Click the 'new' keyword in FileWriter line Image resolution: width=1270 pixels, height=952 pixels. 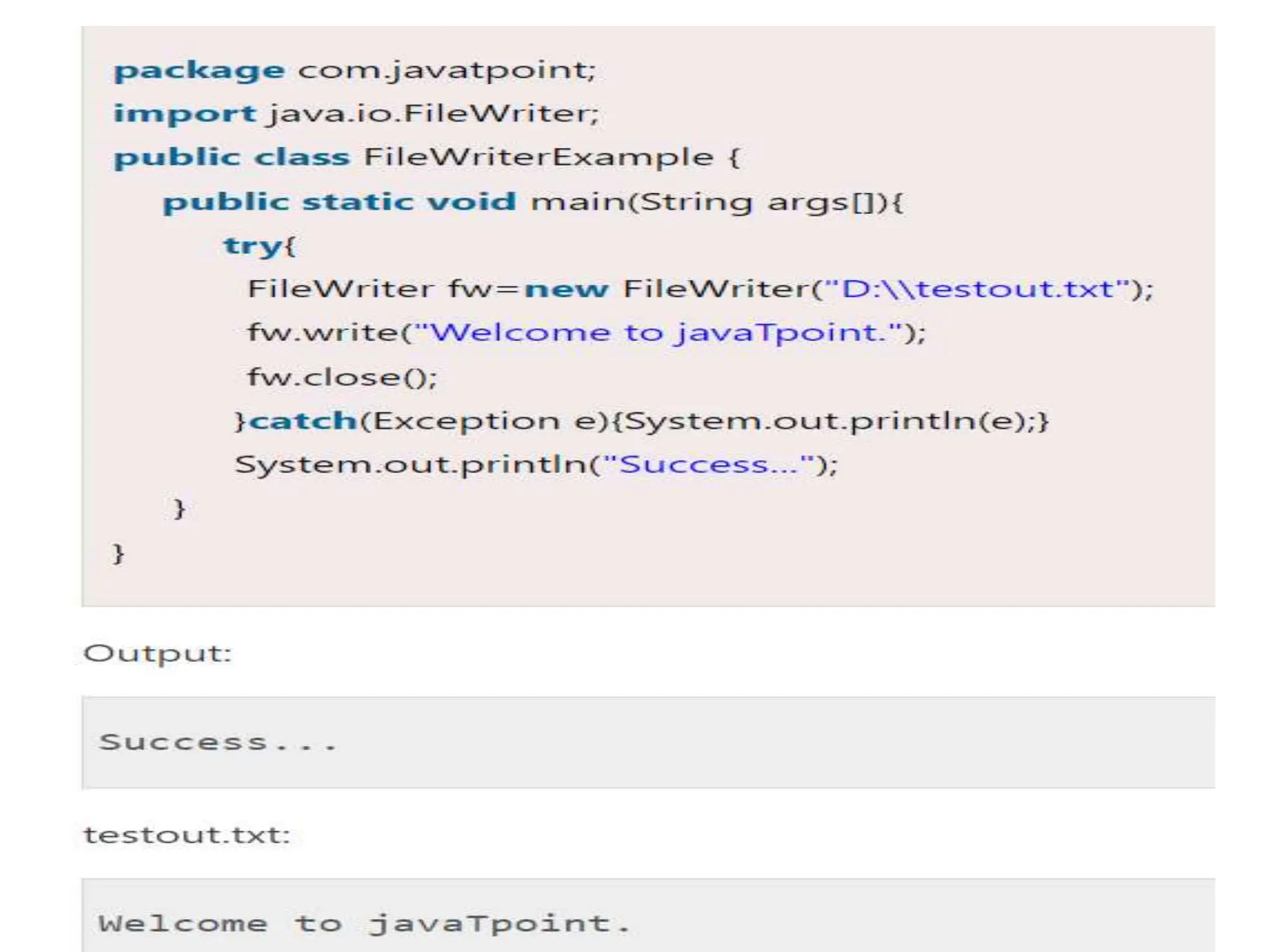coord(566,289)
